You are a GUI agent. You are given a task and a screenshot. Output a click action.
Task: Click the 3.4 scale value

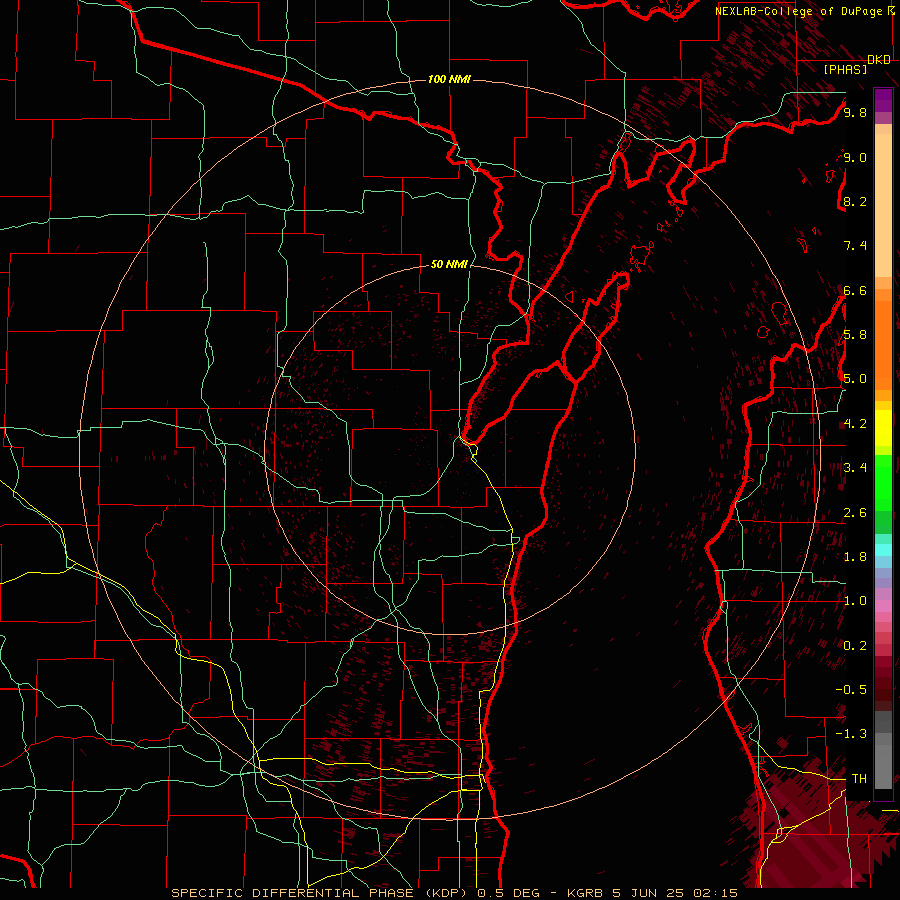tap(855, 468)
